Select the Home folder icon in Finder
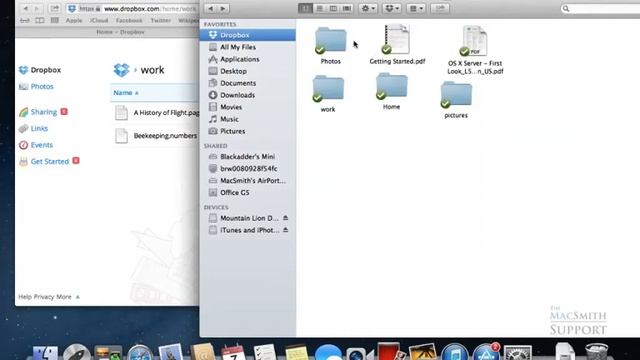The image size is (640, 360). [x=391, y=86]
